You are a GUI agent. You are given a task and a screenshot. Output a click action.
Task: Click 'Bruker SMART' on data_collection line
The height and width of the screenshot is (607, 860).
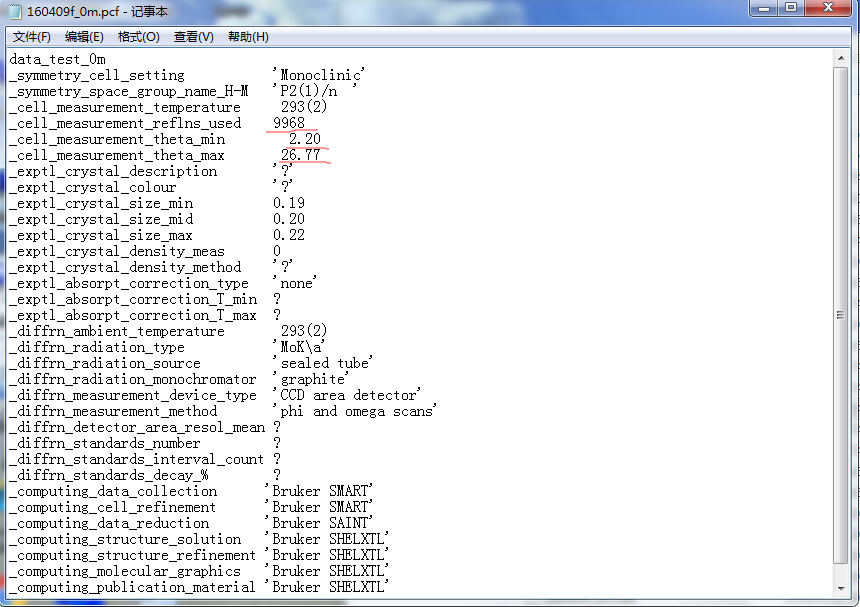click(319, 491)
